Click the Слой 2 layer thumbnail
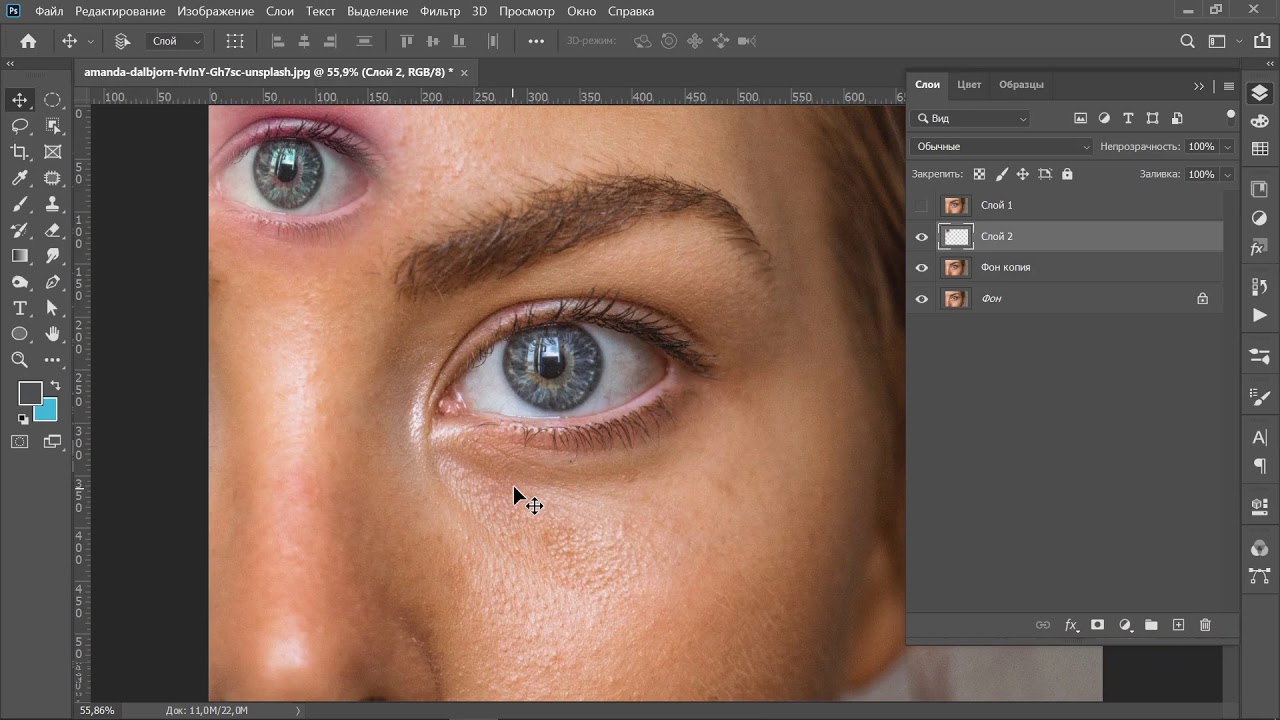The image size is (1280, 720). pyautogui.click(x=957, y=237)
